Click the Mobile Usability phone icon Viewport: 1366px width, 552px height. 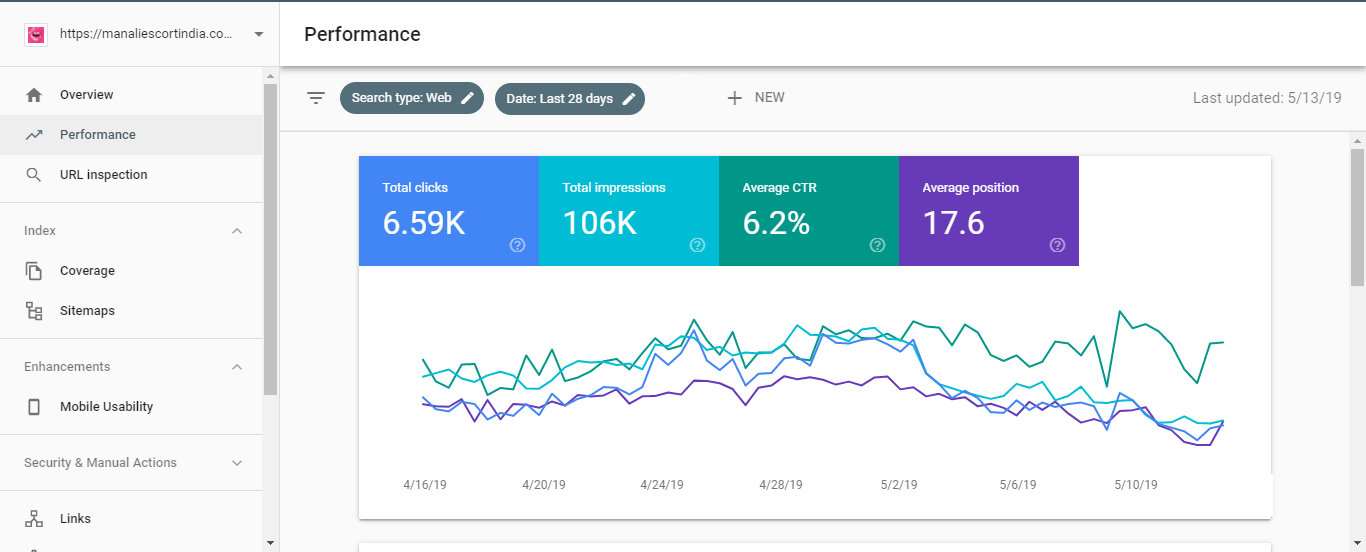pos(34,407)
